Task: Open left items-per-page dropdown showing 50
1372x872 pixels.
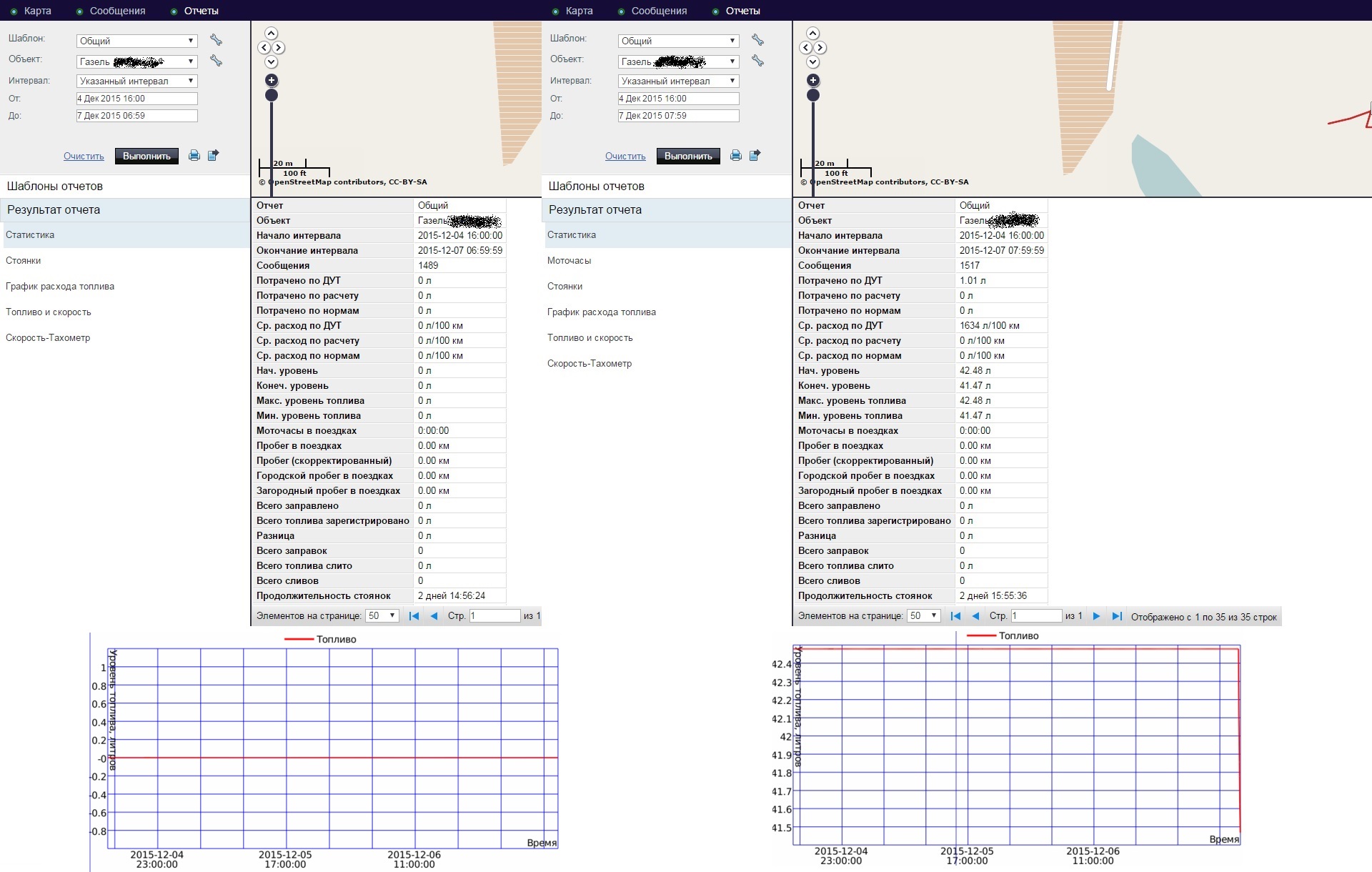Action: (x=382, y=616)
